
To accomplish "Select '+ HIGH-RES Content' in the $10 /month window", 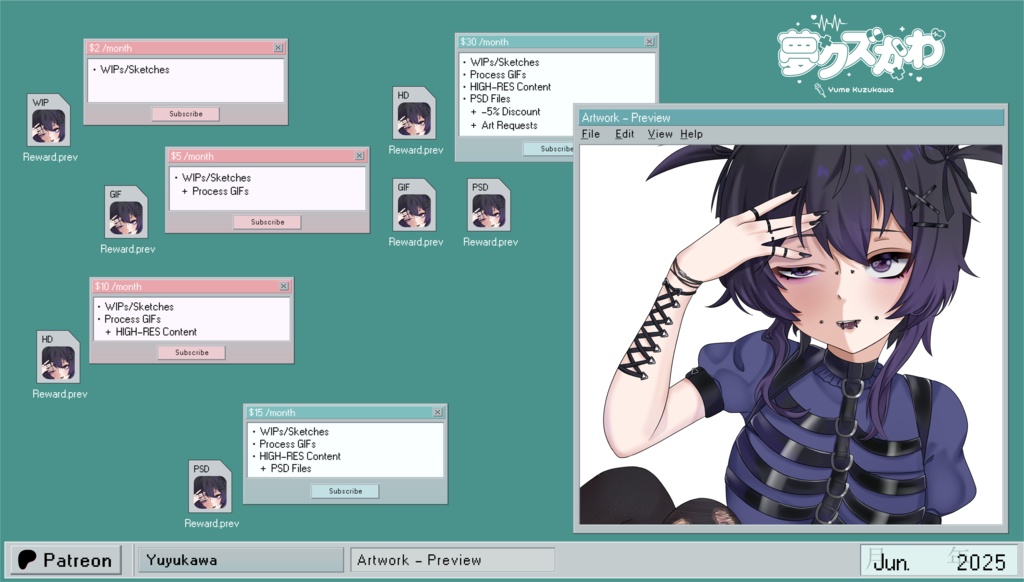I will point(151,332).
